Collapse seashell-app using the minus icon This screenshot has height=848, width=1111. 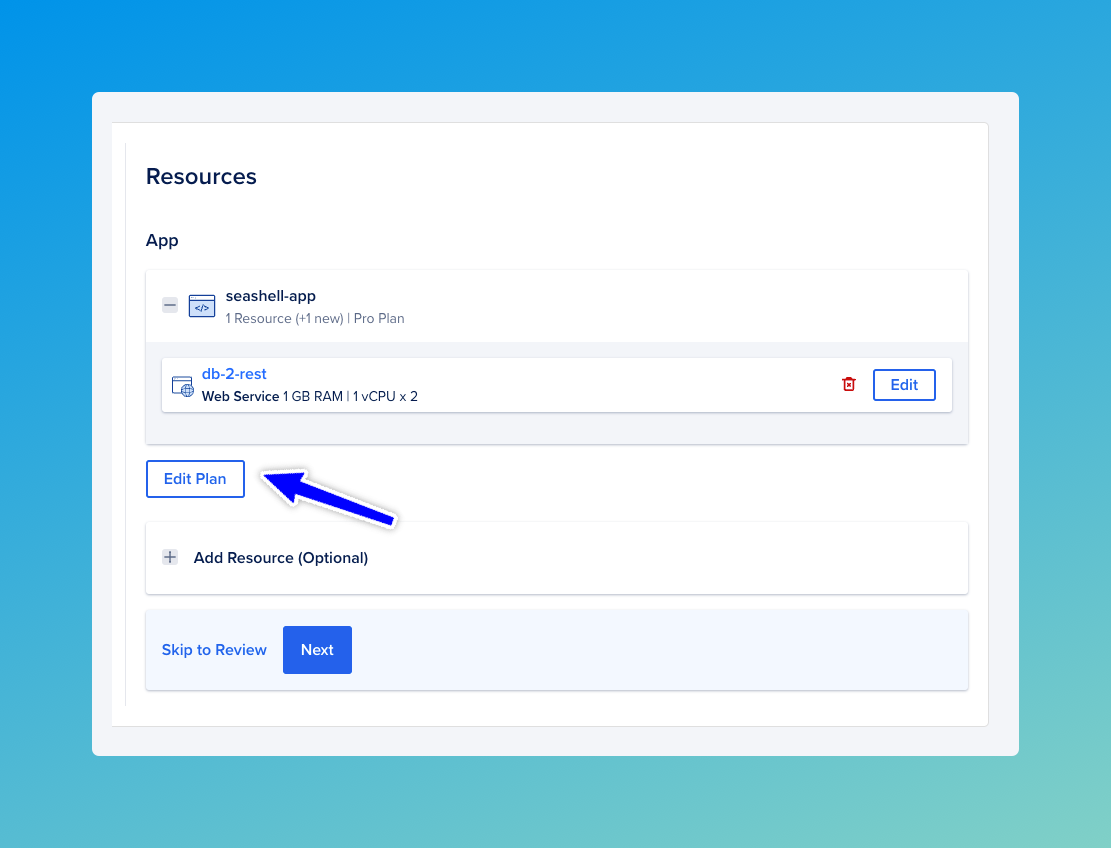170,305
